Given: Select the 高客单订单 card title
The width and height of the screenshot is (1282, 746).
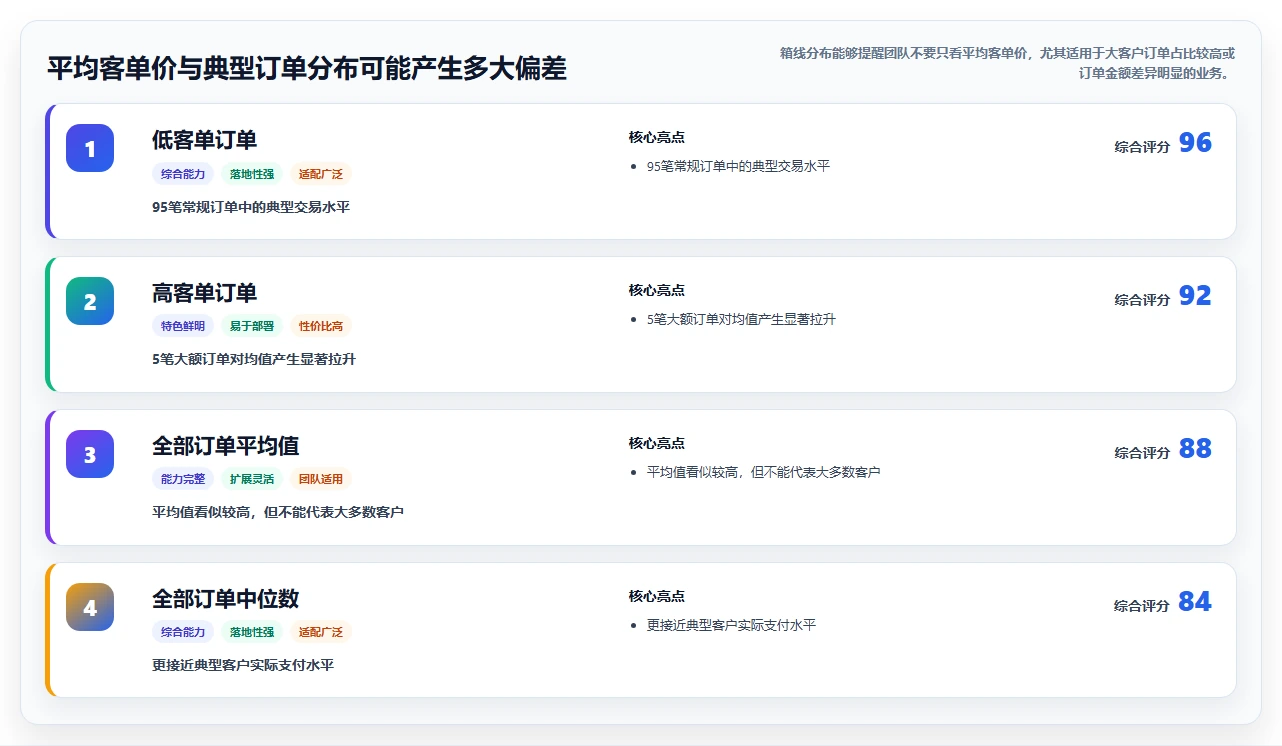Looking at the screenshot, I should click(x=204, y=293).
